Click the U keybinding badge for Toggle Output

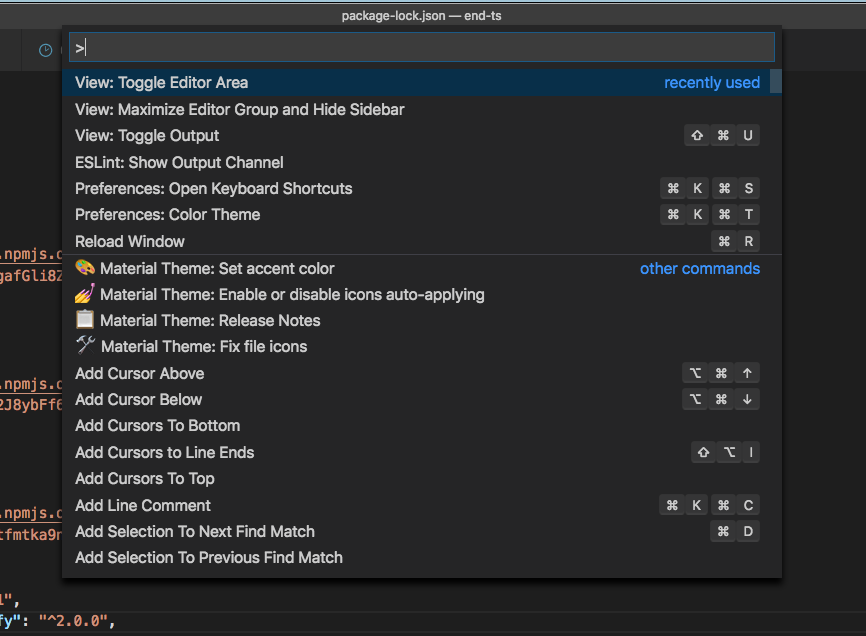click(x=748, y=135)
